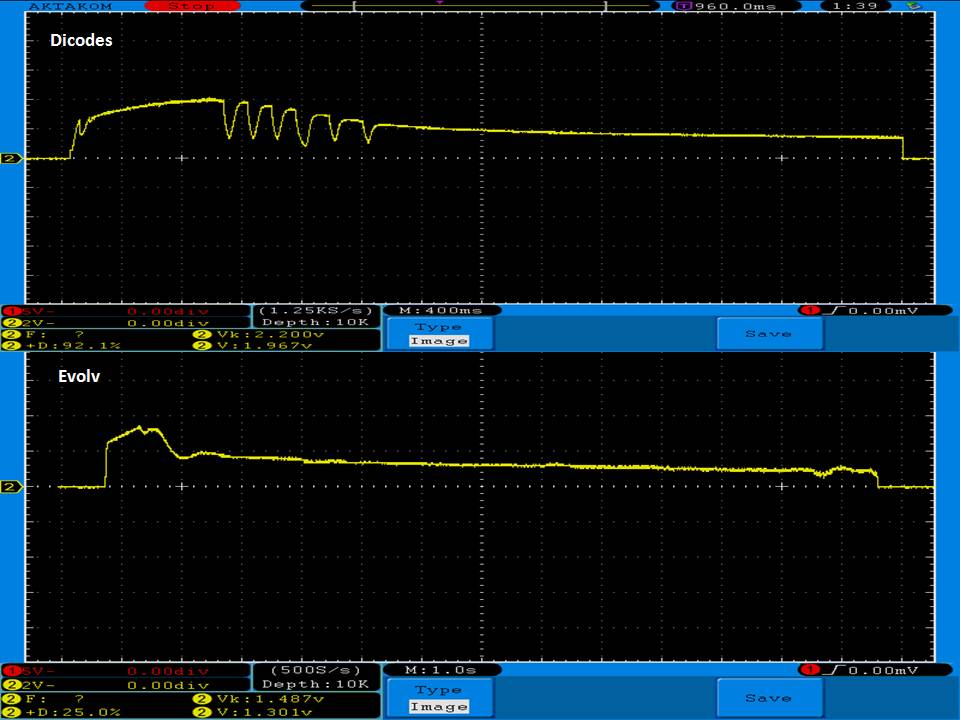This screenshot has width=960, height=720.
Task: Click channel 1 trigger level icon, lower panel
Action: [807, 670]
